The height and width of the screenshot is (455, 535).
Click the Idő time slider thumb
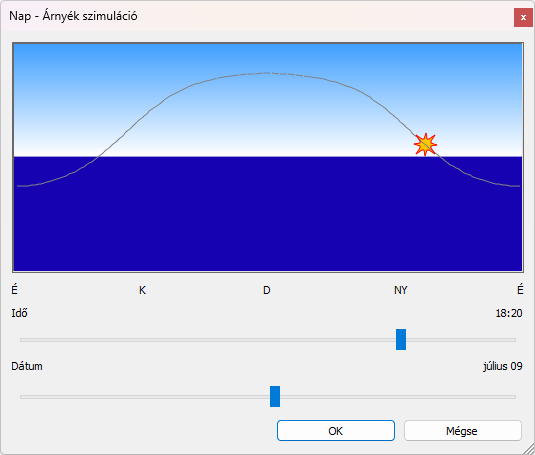tap(401, 339)
